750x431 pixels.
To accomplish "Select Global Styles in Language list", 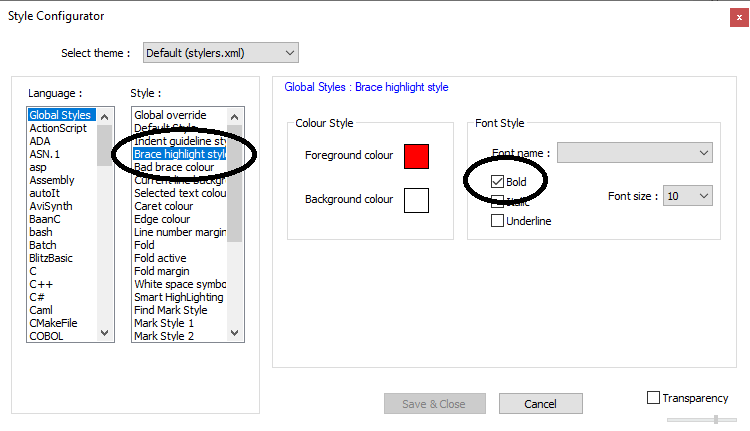I will coord(62,115).
